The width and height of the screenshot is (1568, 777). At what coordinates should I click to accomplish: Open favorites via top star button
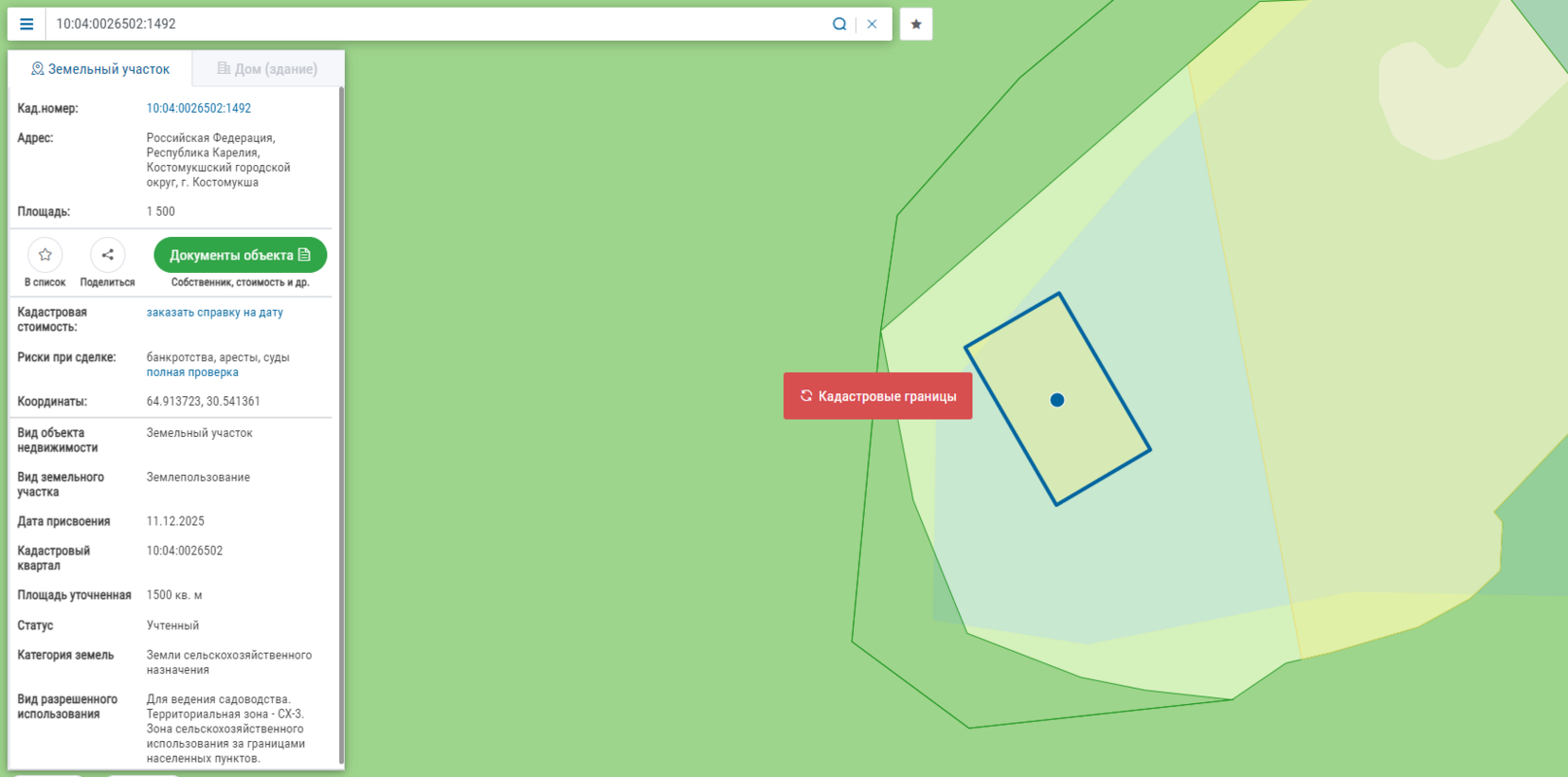click(x=915, y=25)
